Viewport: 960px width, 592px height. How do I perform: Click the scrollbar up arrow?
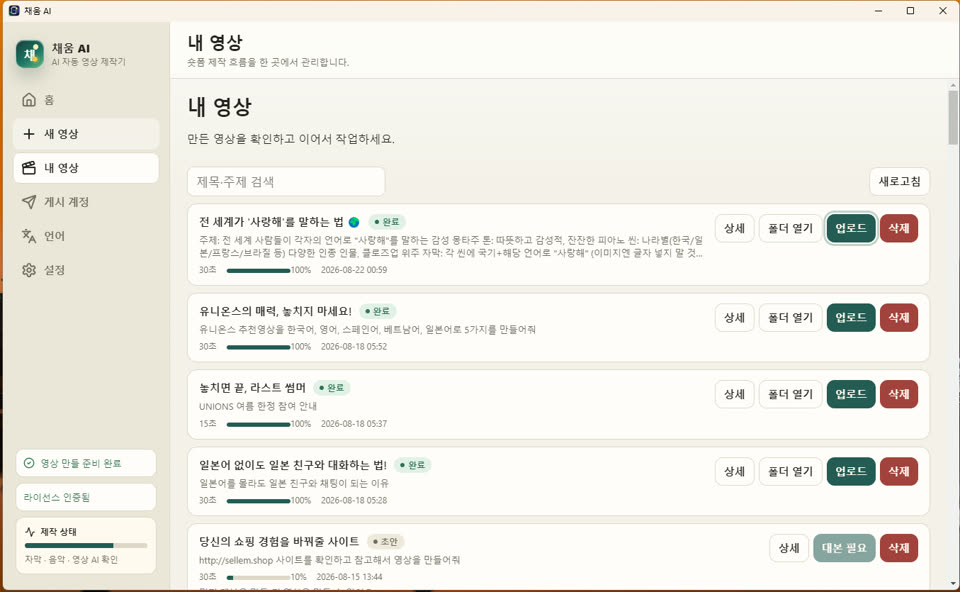coord(953,85)
